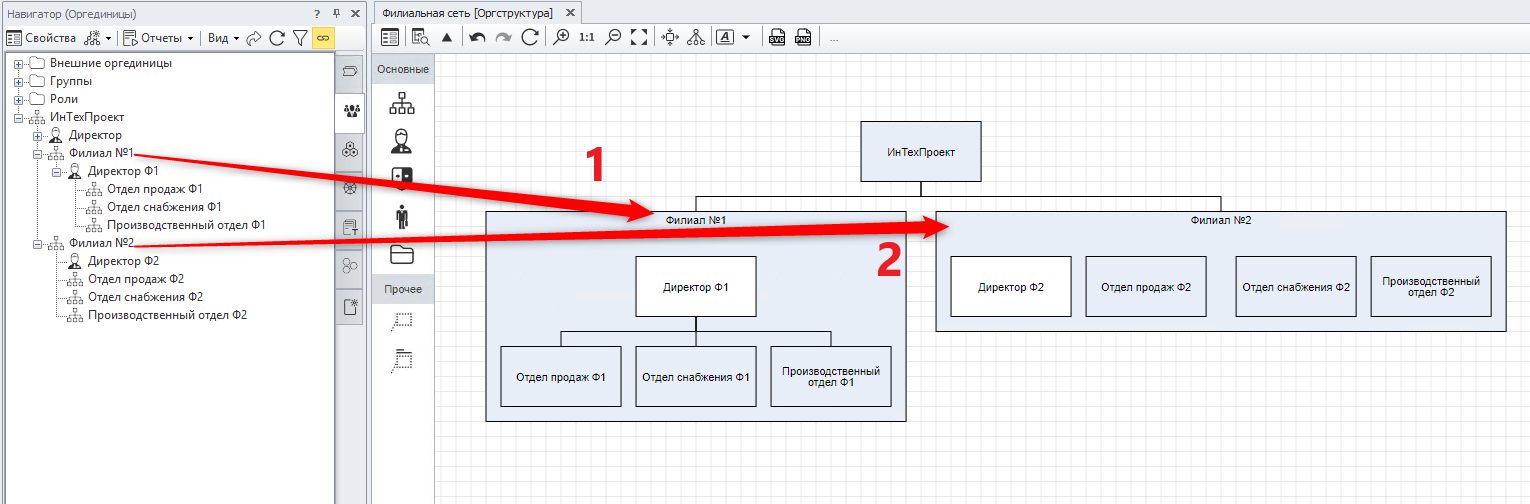Collapse the Филиал №1 tree node
The width and height of the screenshot is (1530, 504).
[37, 154]
